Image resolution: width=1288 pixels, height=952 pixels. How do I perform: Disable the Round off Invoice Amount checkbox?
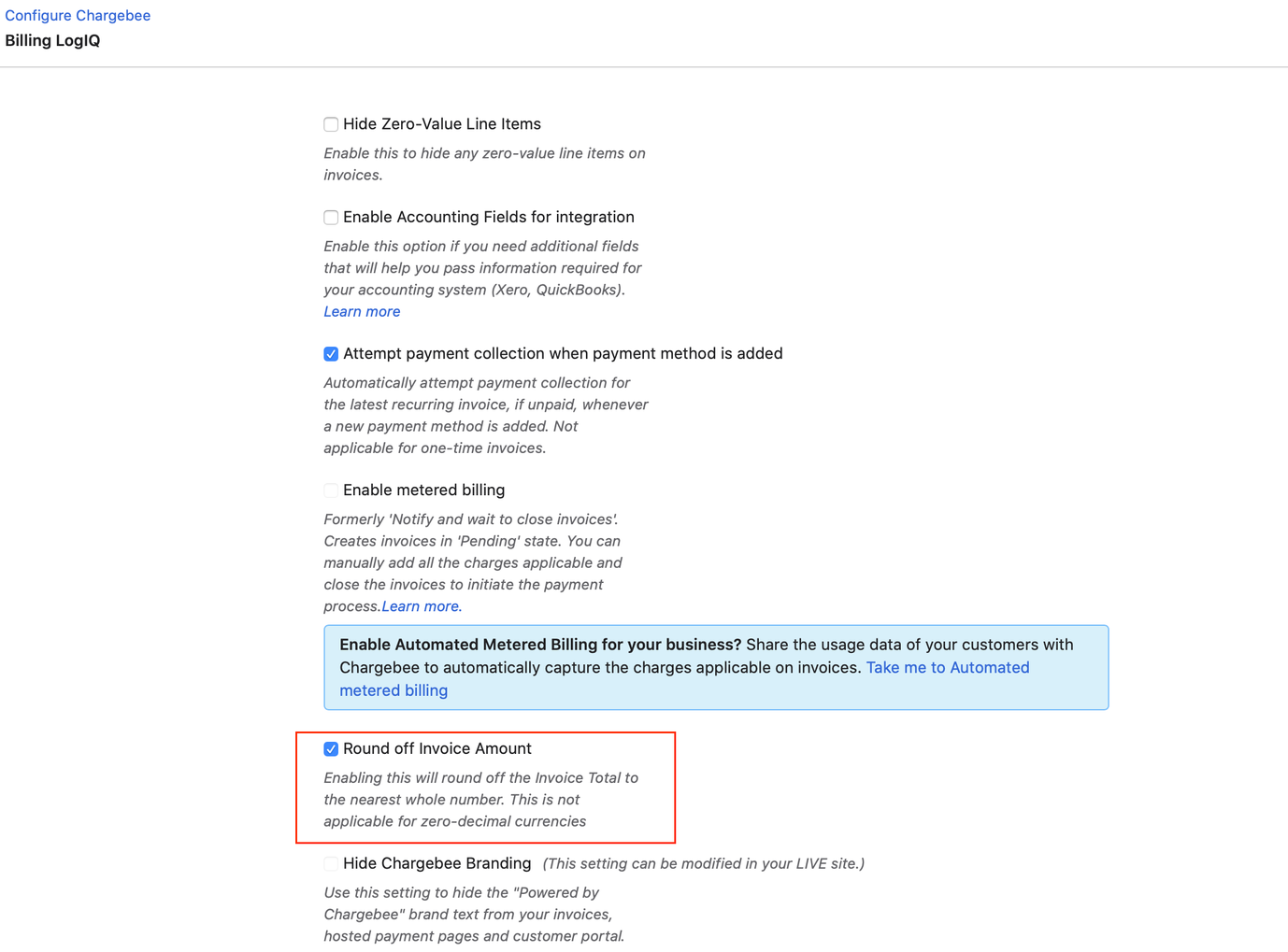pos(331,749)
